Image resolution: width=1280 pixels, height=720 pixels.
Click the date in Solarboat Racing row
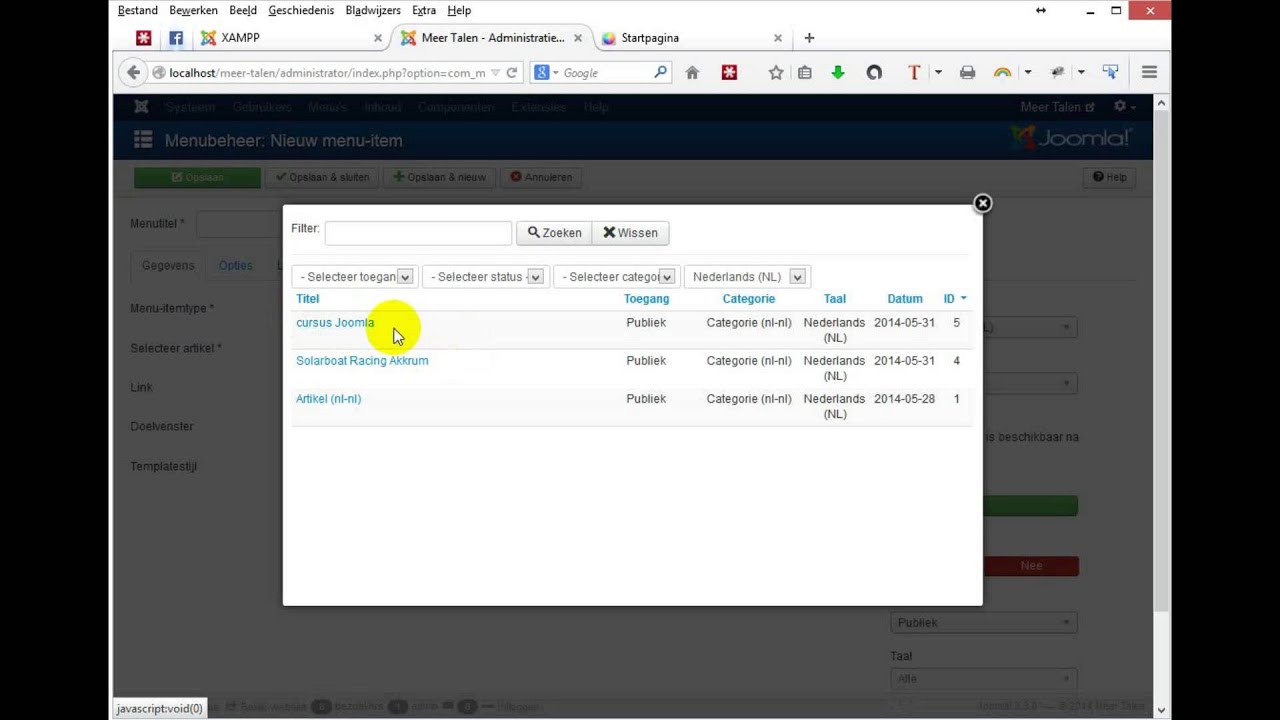click(x=904, y=361)
